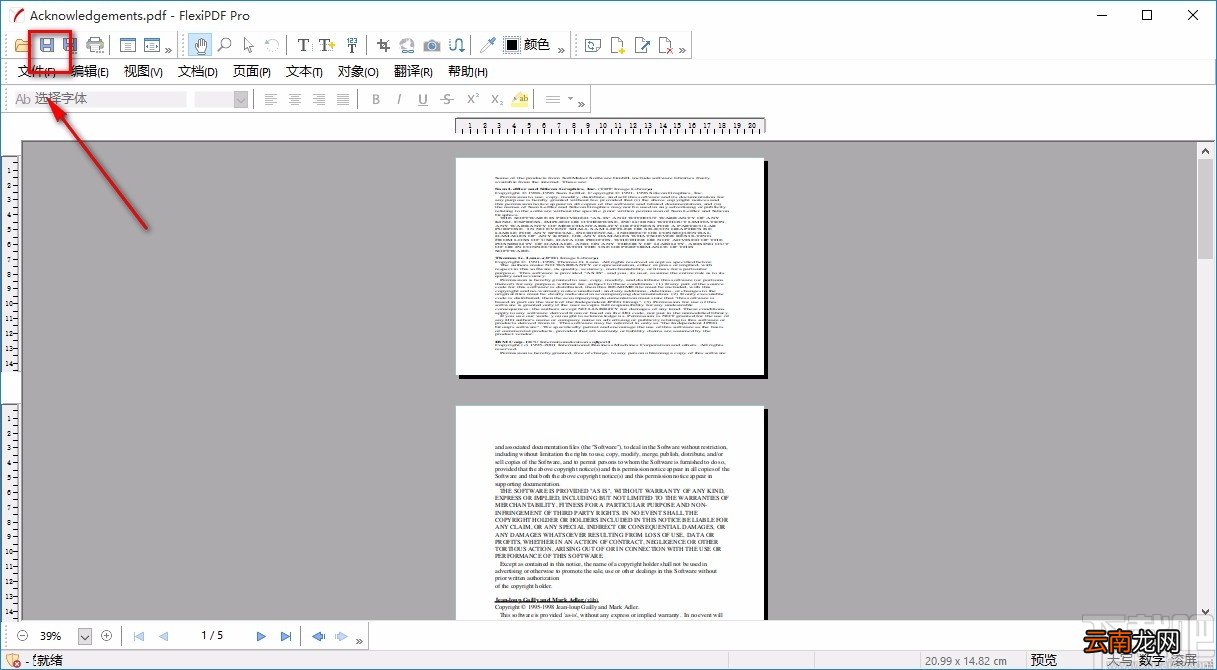Screen dimensions: 1217x670
Task: Click the camera snapshot tool
Action: coord(431,45)
